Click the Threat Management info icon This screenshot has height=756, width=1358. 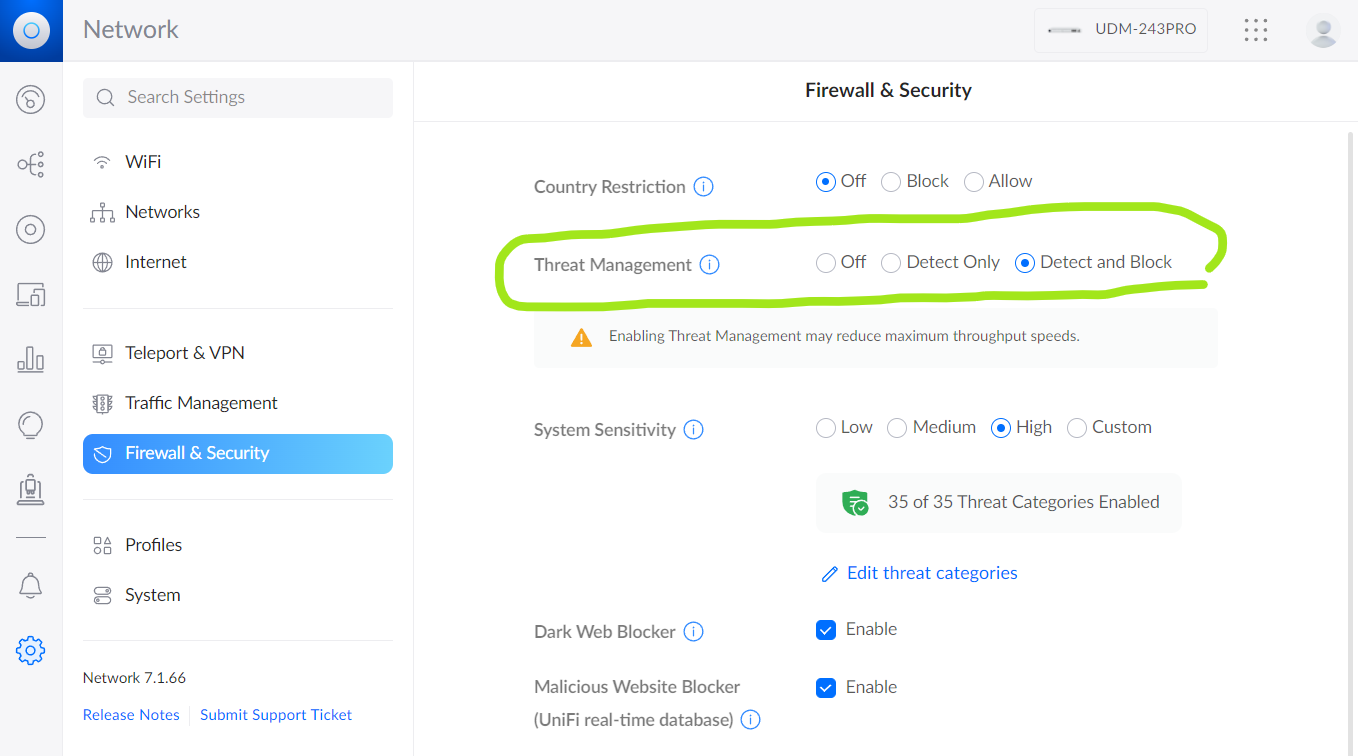pos(709,265)
